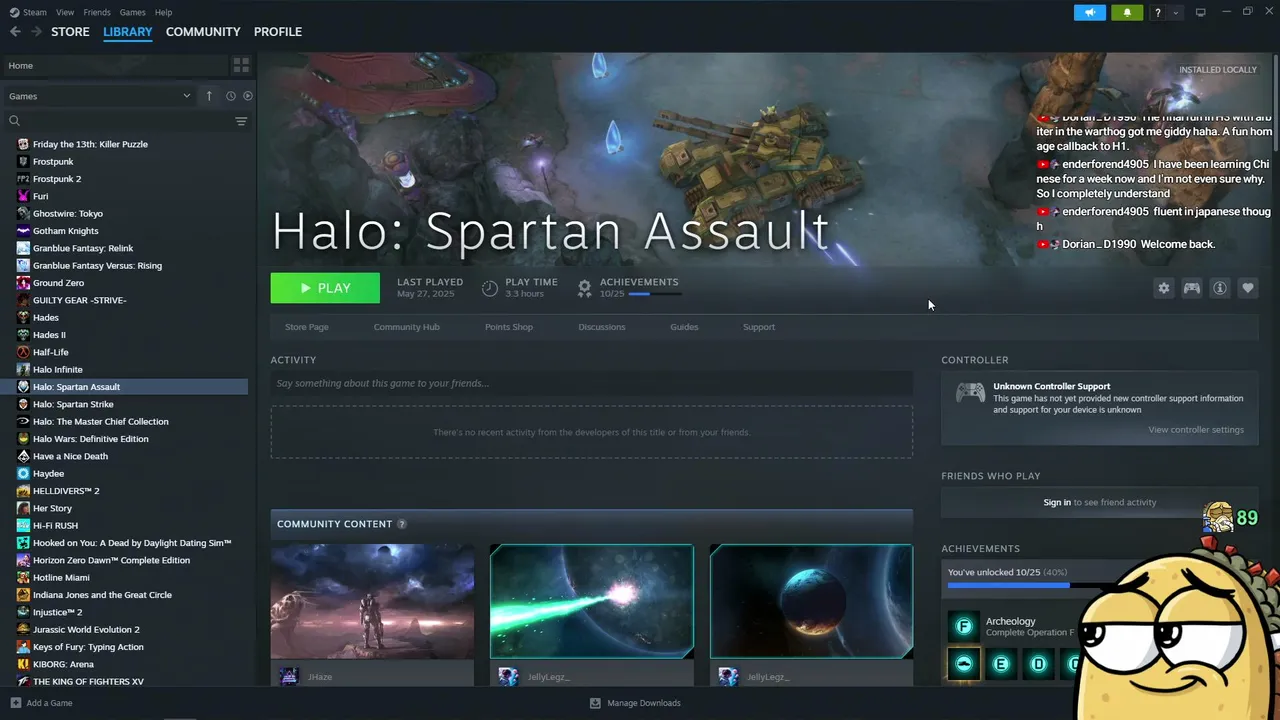Viewport: 1280px width, 720px height.
Task: Click the Manage Downloads icon
Action: point(595,703)
